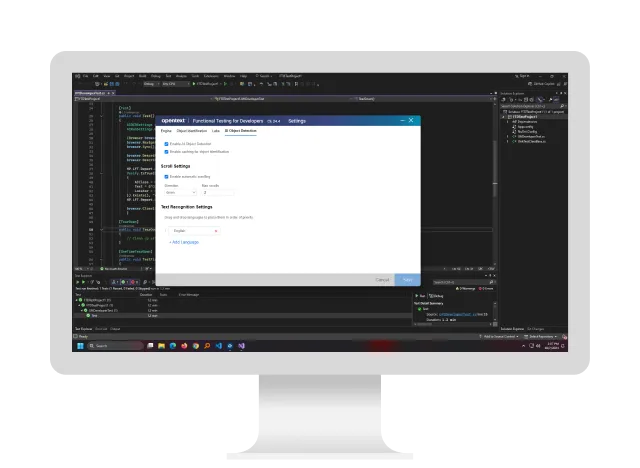Click the Visual Studio search box
This screenshot has height=468, width=640.
pyautogui.click(x=264, y=76)
